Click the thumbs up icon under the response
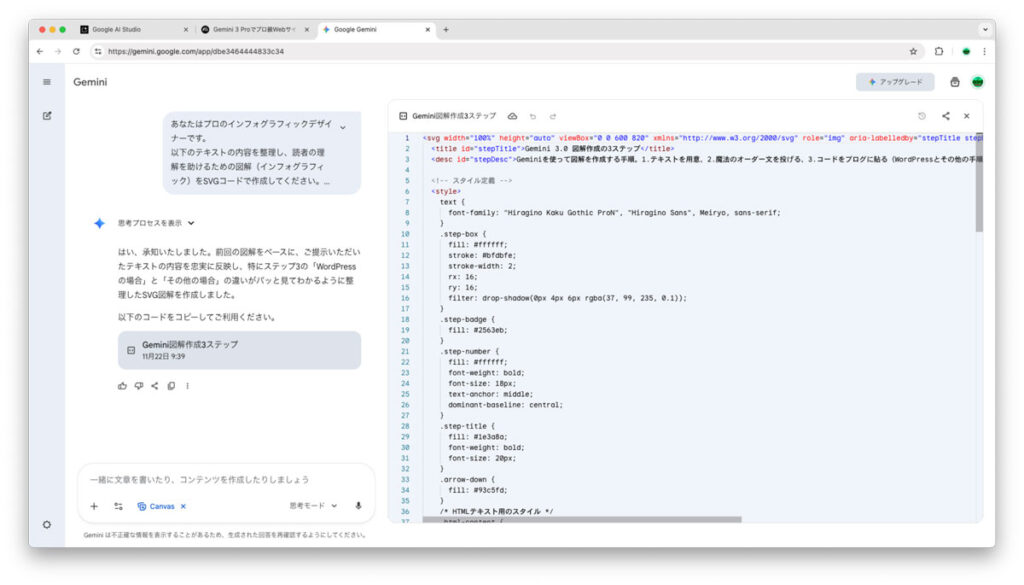 [x=123, y=385]
